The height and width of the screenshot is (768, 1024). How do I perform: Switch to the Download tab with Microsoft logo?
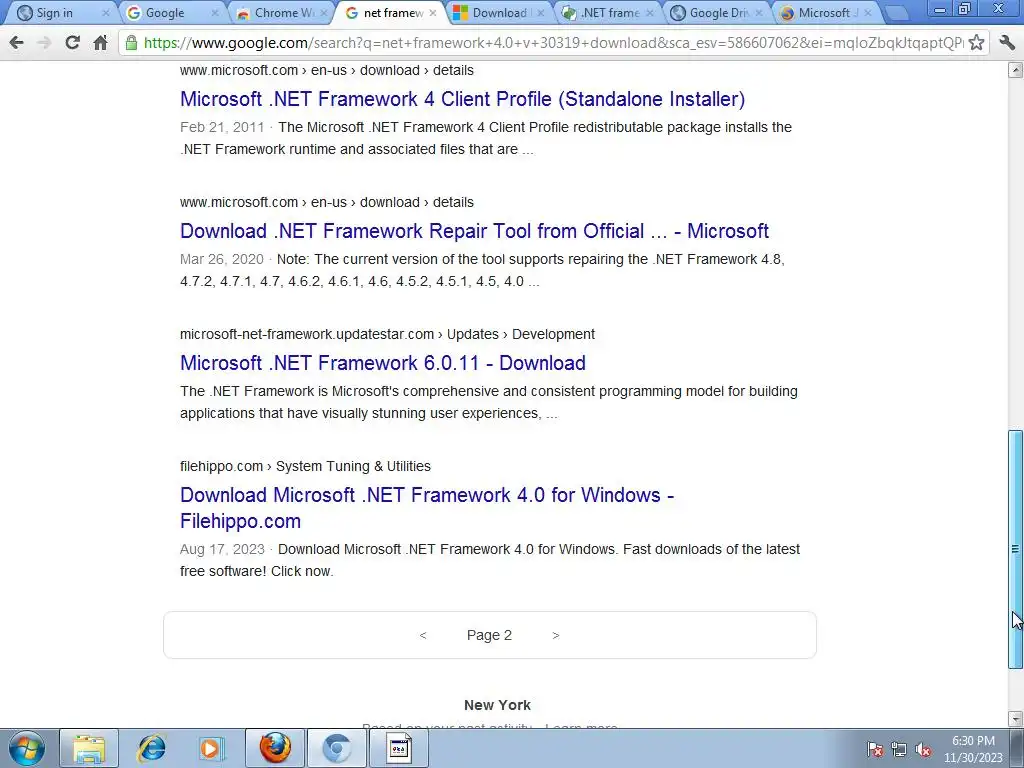tap(499, 12)
